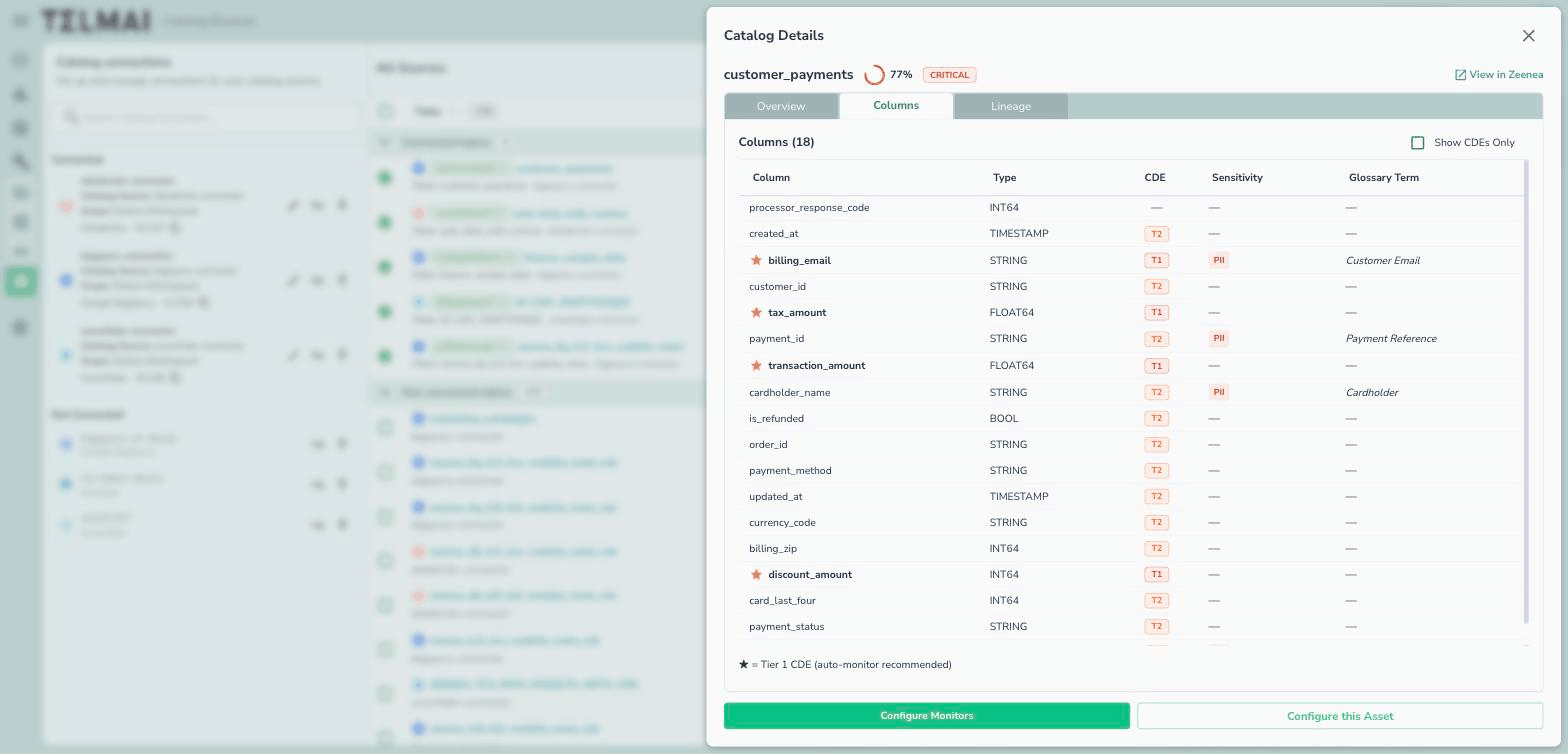Click the T1 badge on transaction_amount row

(x=1156, y=365)
